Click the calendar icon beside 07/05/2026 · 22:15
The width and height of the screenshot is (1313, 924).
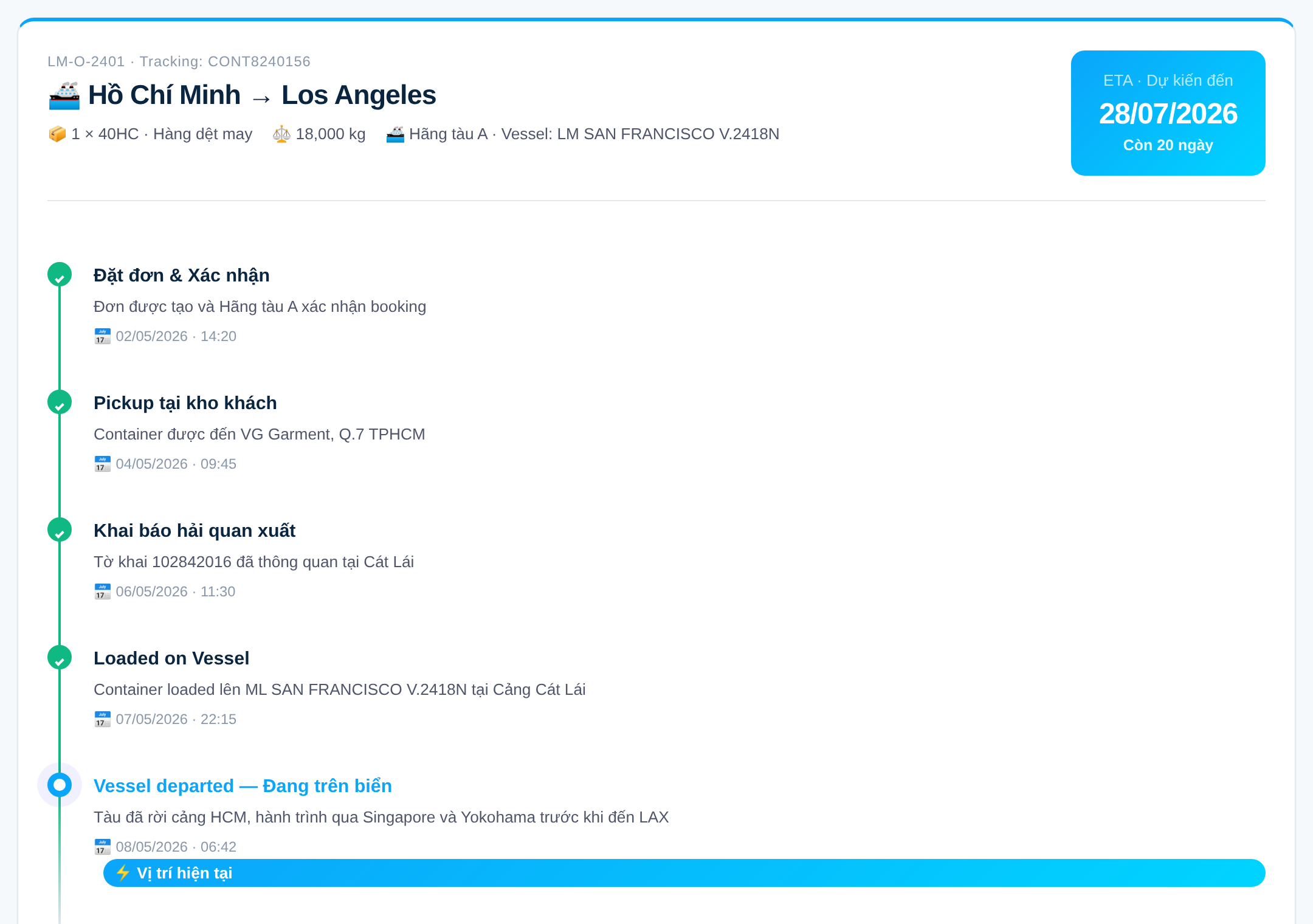click(x=102, y=719)
